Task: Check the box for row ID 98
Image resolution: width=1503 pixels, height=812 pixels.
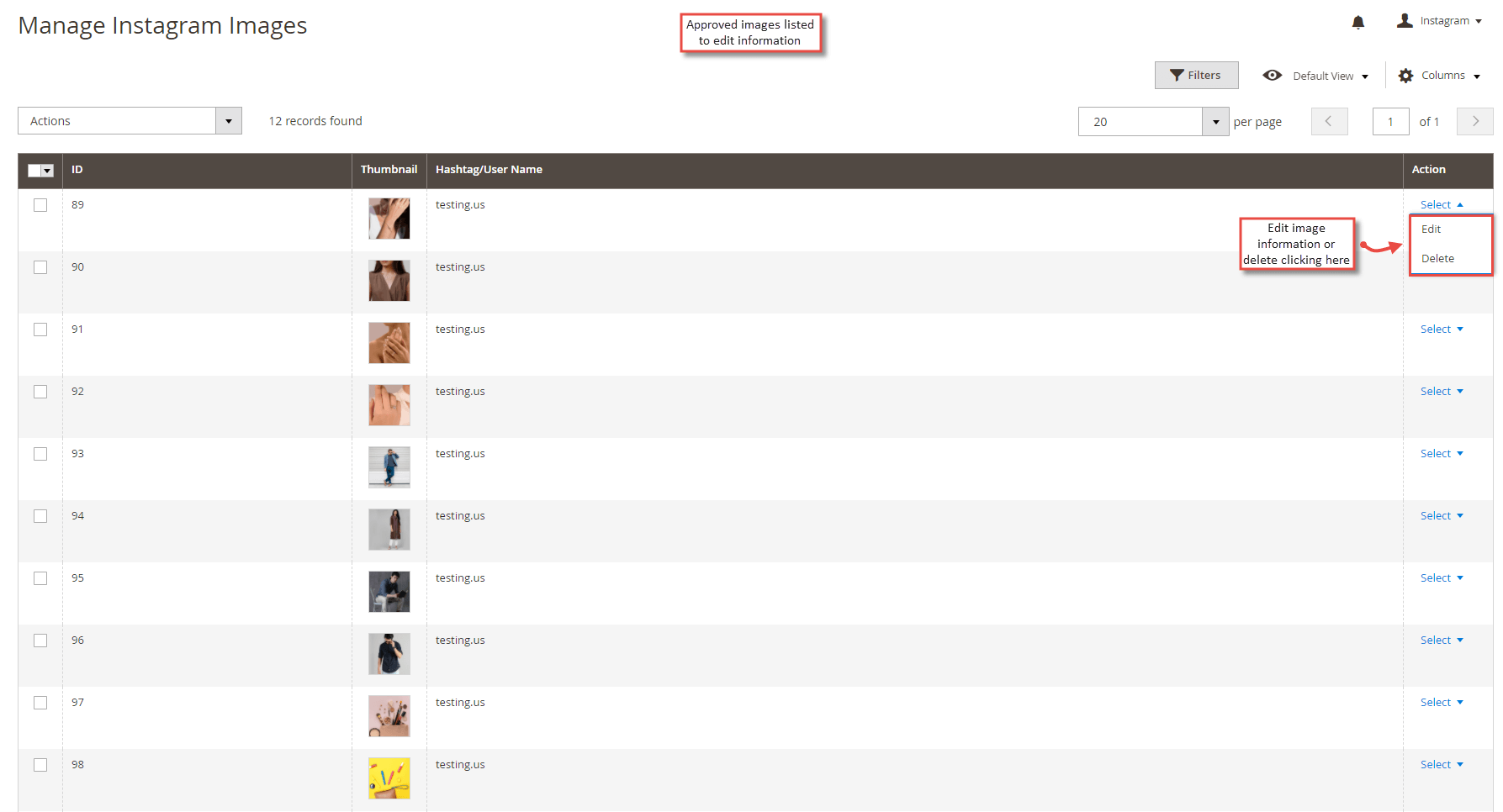Action: [40, 765]
